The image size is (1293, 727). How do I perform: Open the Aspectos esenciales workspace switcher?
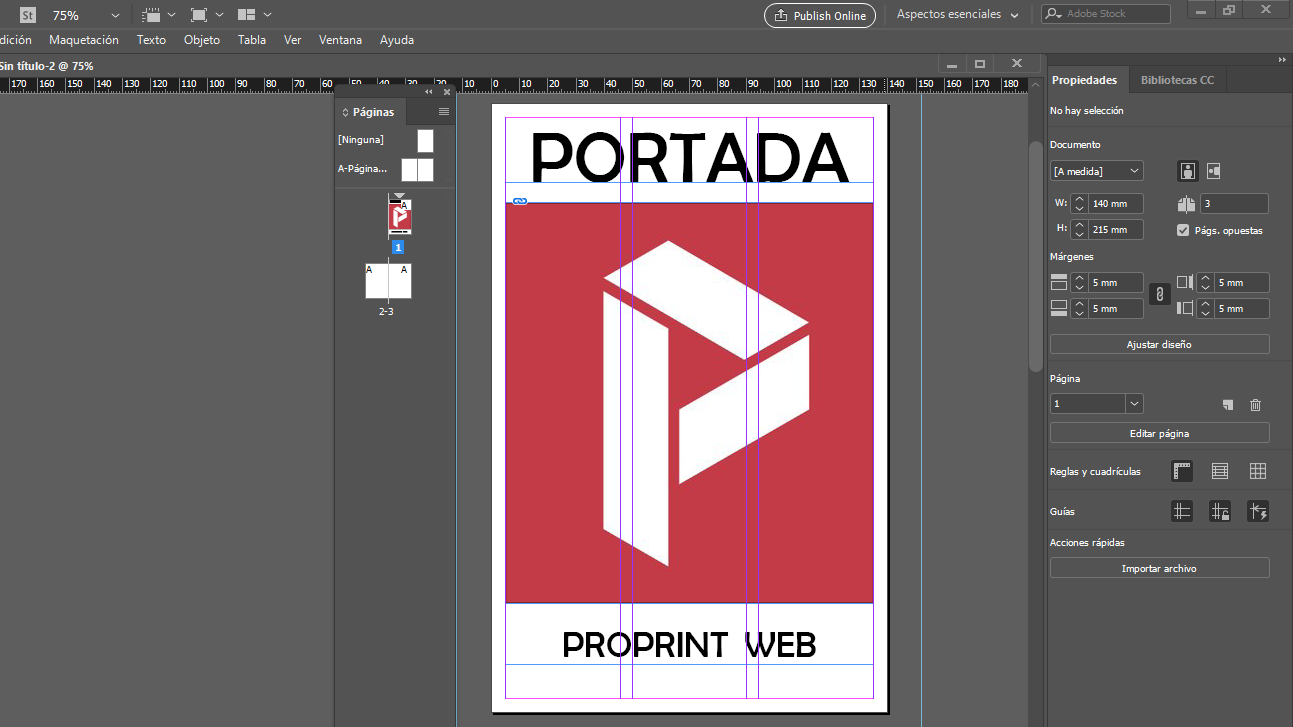point(958,15)
